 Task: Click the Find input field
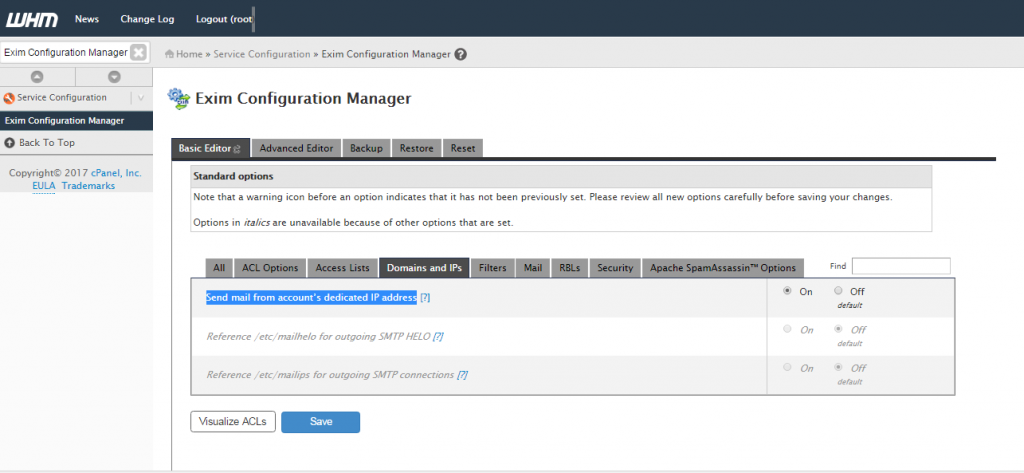click(x=901, y=266)
